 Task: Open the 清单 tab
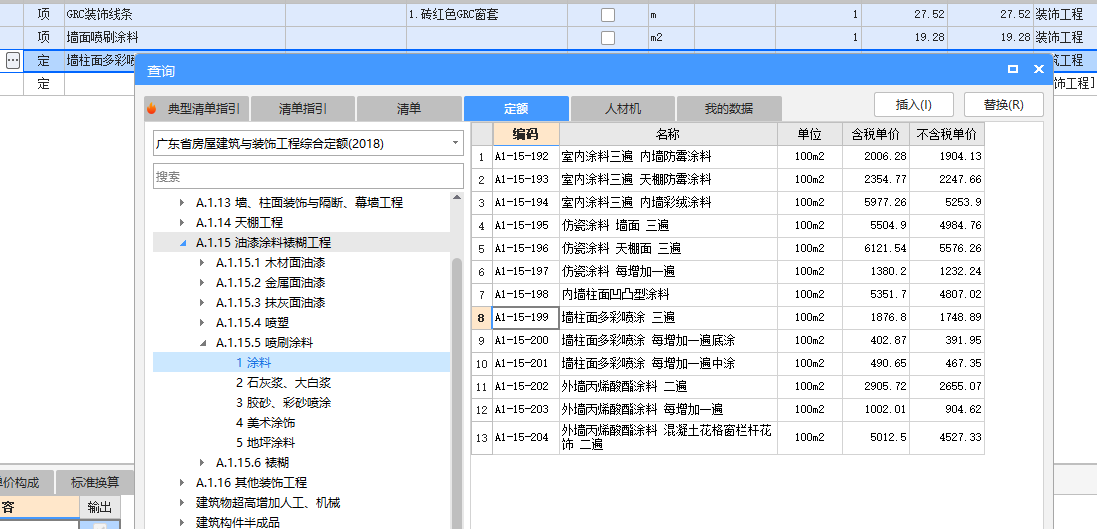coord(409,109)
